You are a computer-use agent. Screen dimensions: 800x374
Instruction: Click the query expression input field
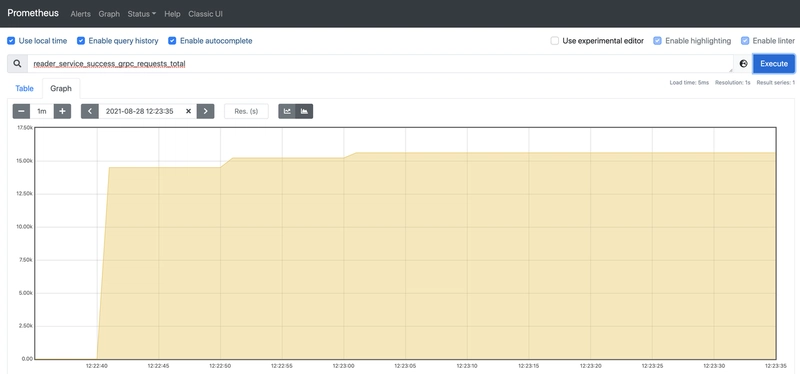[x=380, y=64]
